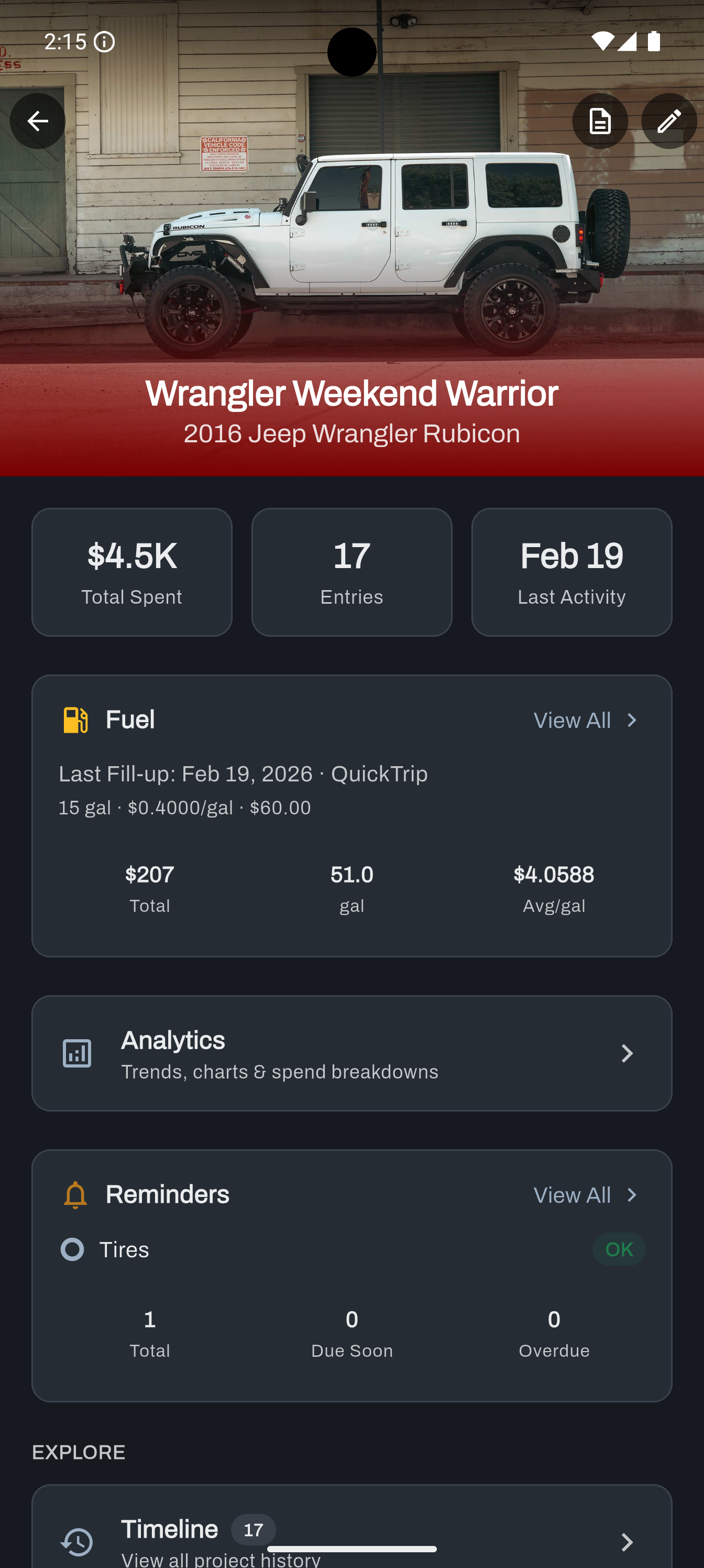Tap the Timeline 17 count badge

click(x=253, y=1529)
